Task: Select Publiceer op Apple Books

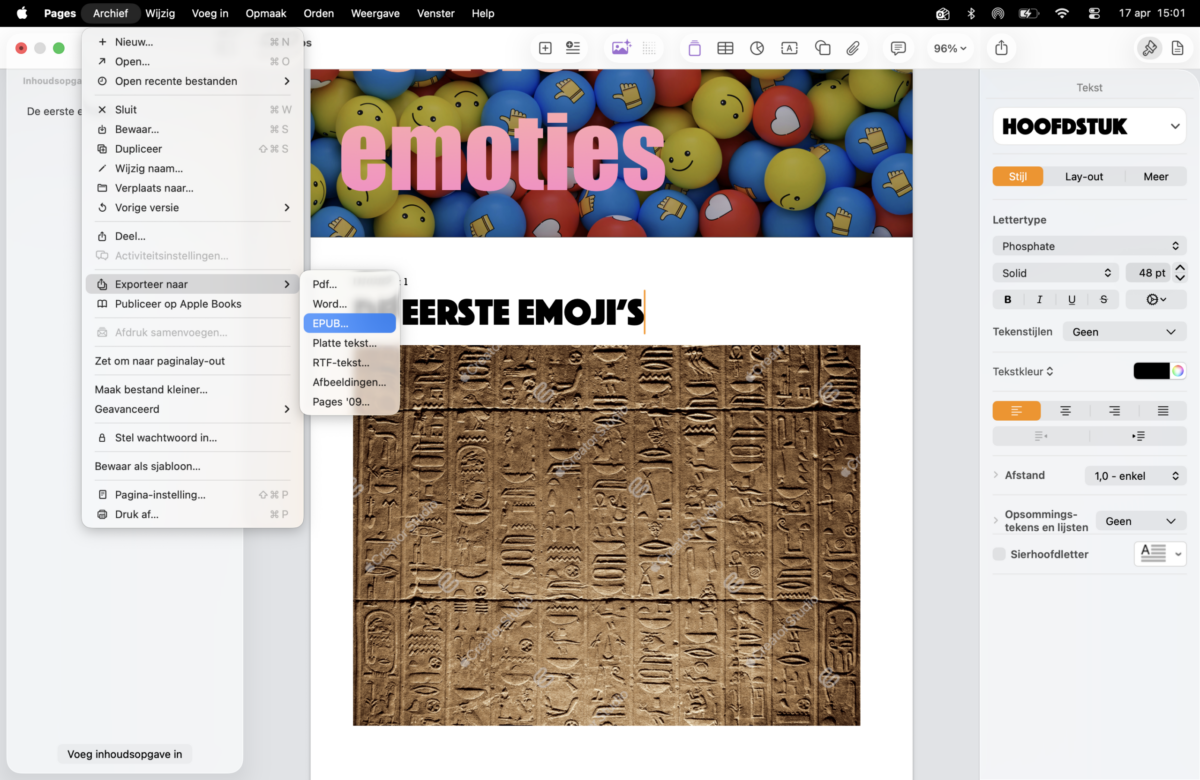Action: click(x=178, y=304)
